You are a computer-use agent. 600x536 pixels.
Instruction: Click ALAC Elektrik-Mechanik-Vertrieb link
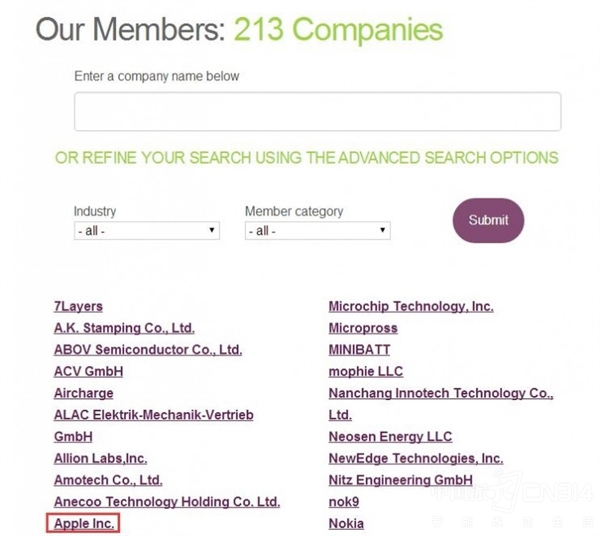click(x=153, y=415)
